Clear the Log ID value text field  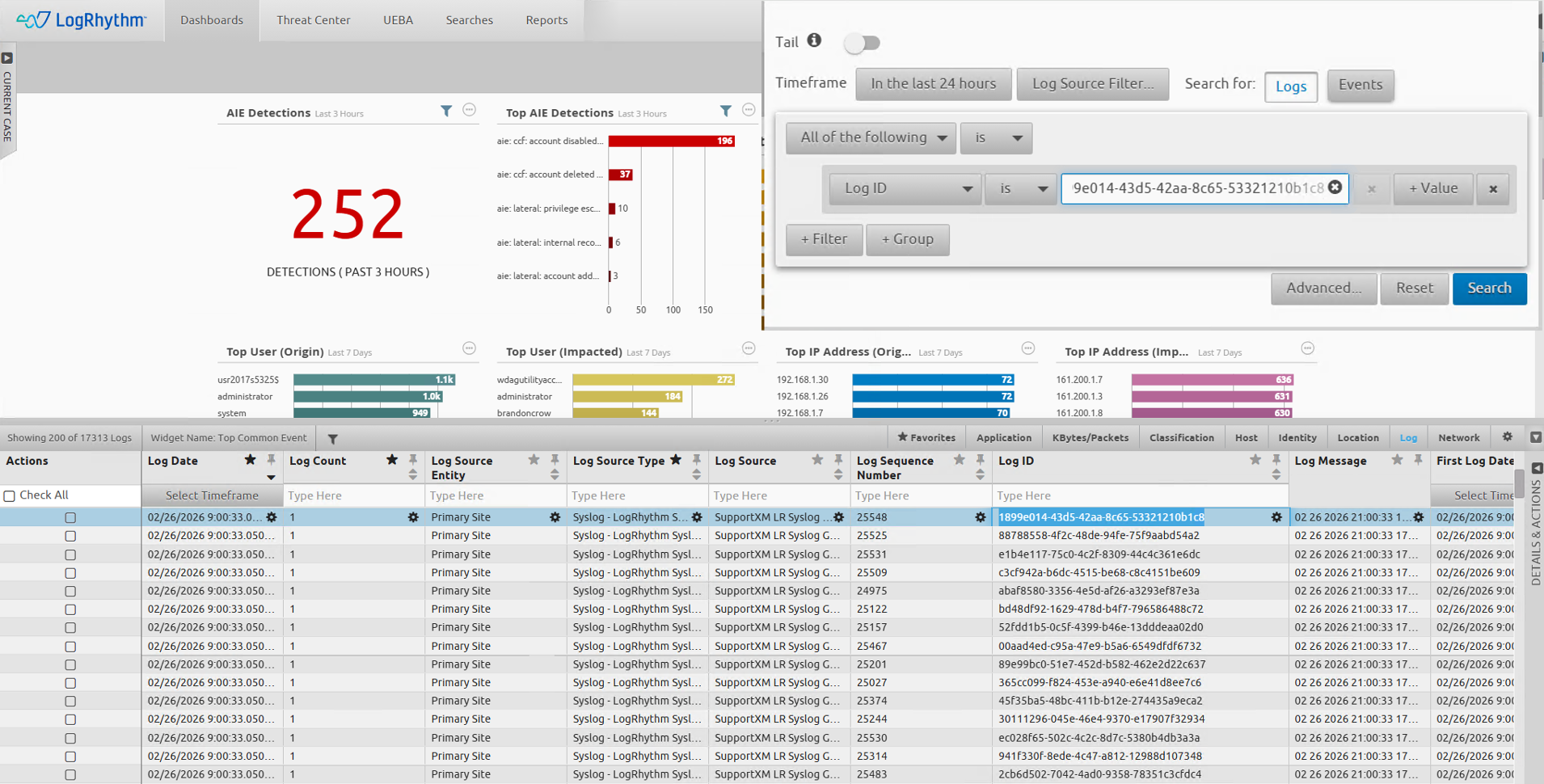click(1335, 188)
